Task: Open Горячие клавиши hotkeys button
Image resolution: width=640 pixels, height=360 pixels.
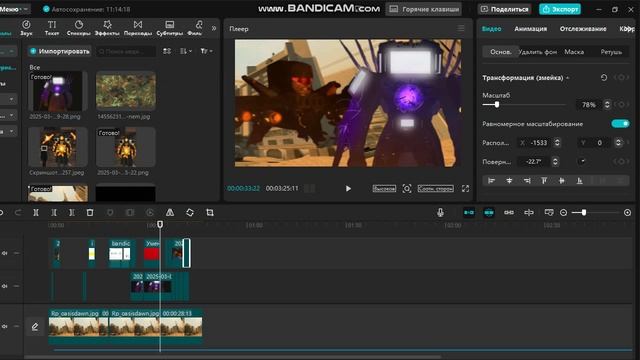Action: pos(424,9)
